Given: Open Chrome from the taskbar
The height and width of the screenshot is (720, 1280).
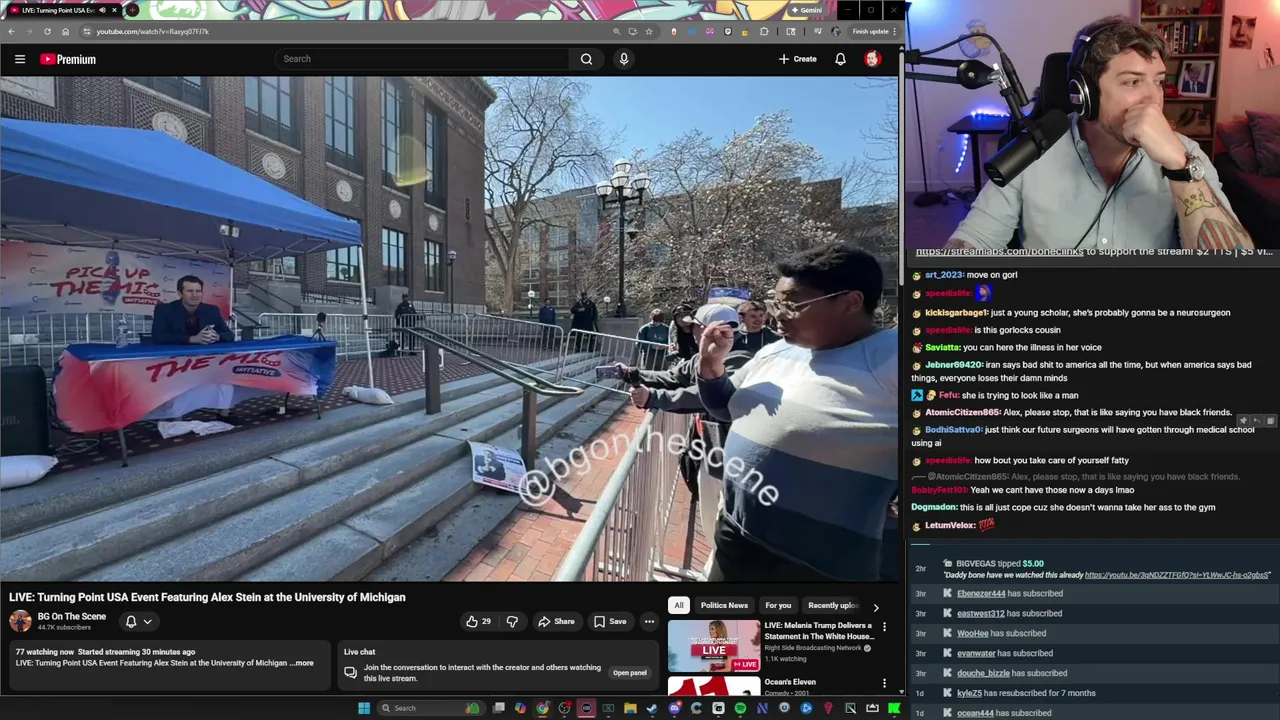Looking at the screenshot, I should tap(542, 708).
